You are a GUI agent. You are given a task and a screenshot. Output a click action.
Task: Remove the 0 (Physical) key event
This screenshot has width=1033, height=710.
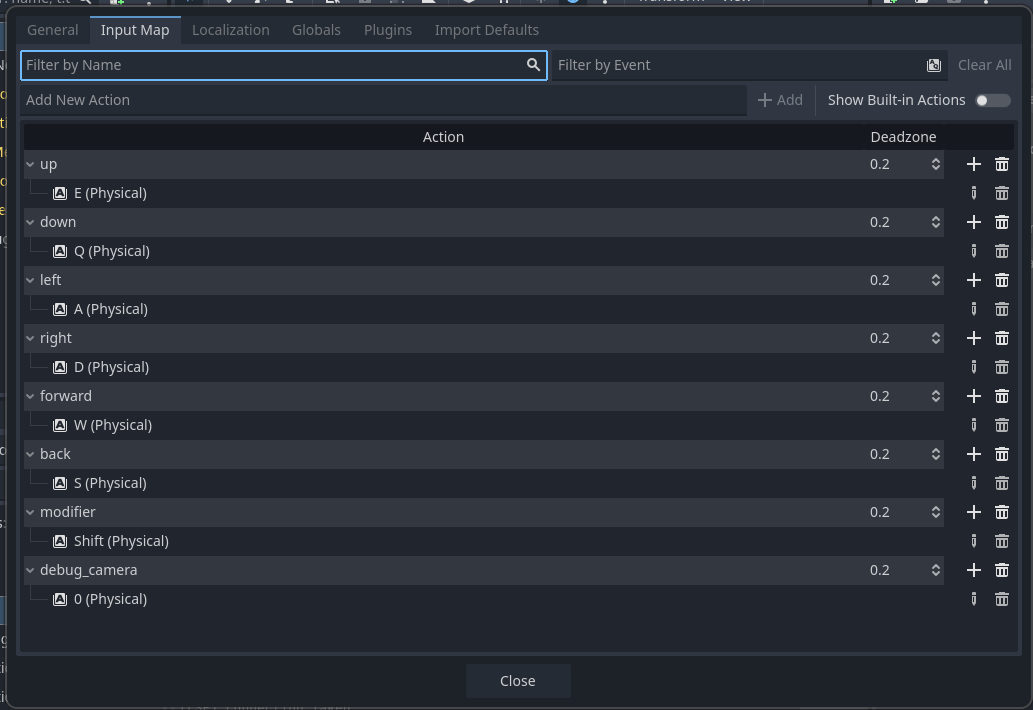coord(1001,599)
